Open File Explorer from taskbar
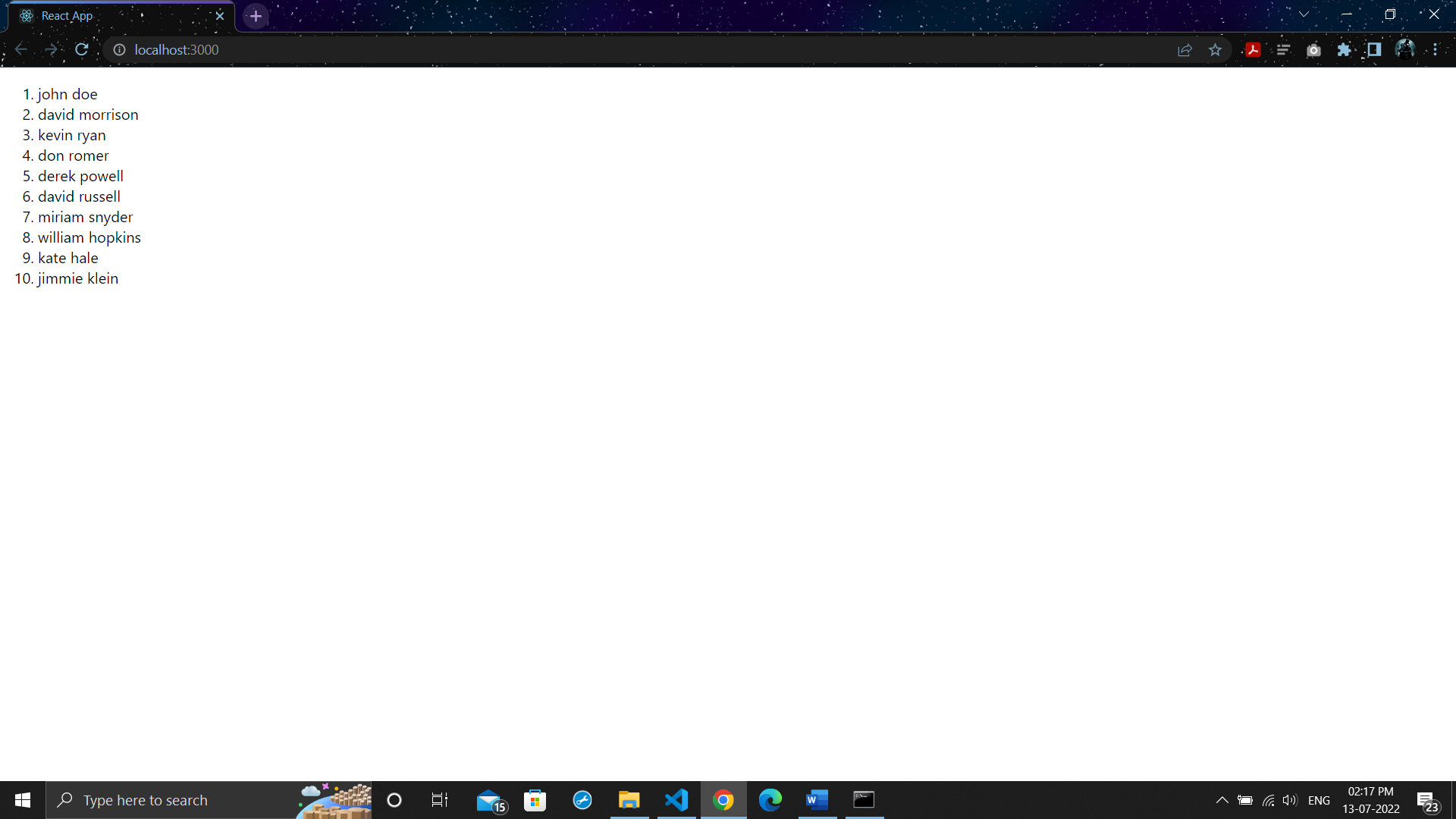Viewport: 1456px width, 819px height. pyautogui.click(x=629, y=800)
